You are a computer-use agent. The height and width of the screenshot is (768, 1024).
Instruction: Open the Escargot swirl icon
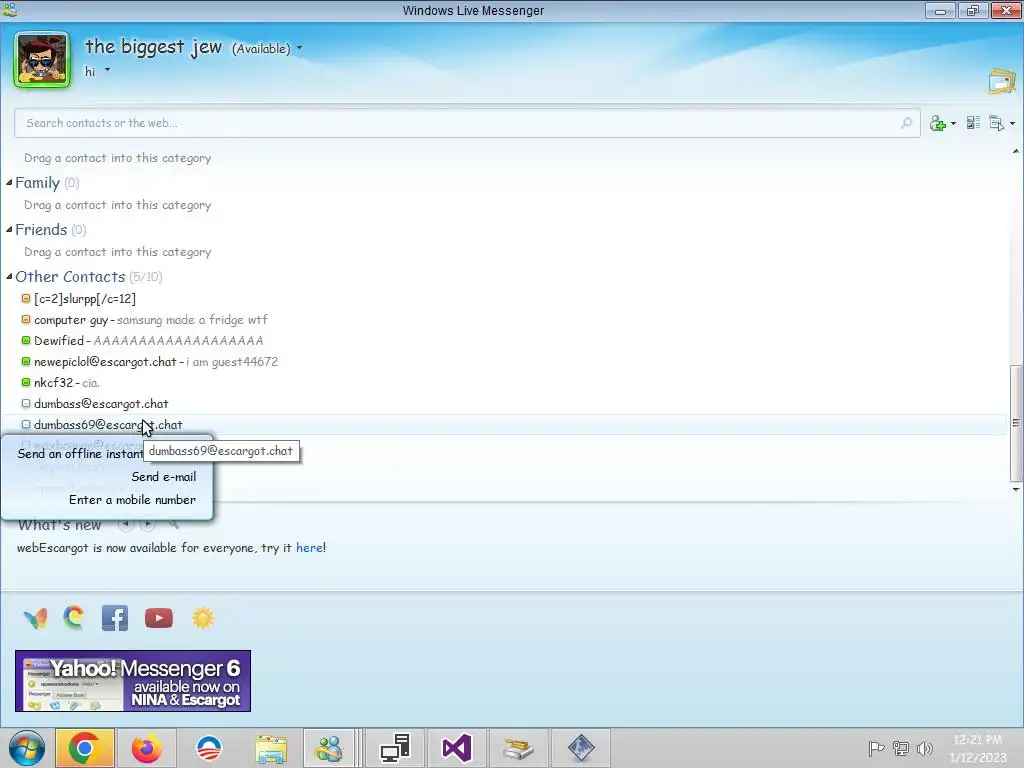tap(74, 617)
